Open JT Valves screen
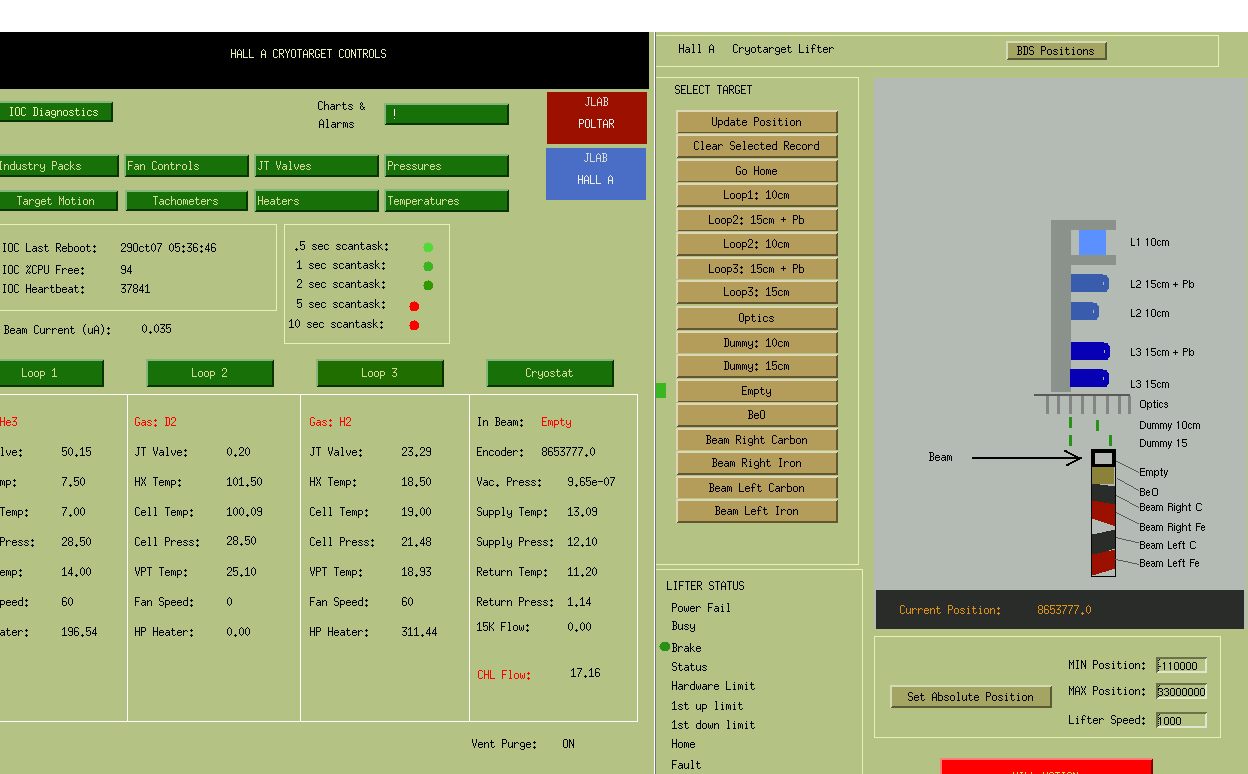 [x=316, y=166]
